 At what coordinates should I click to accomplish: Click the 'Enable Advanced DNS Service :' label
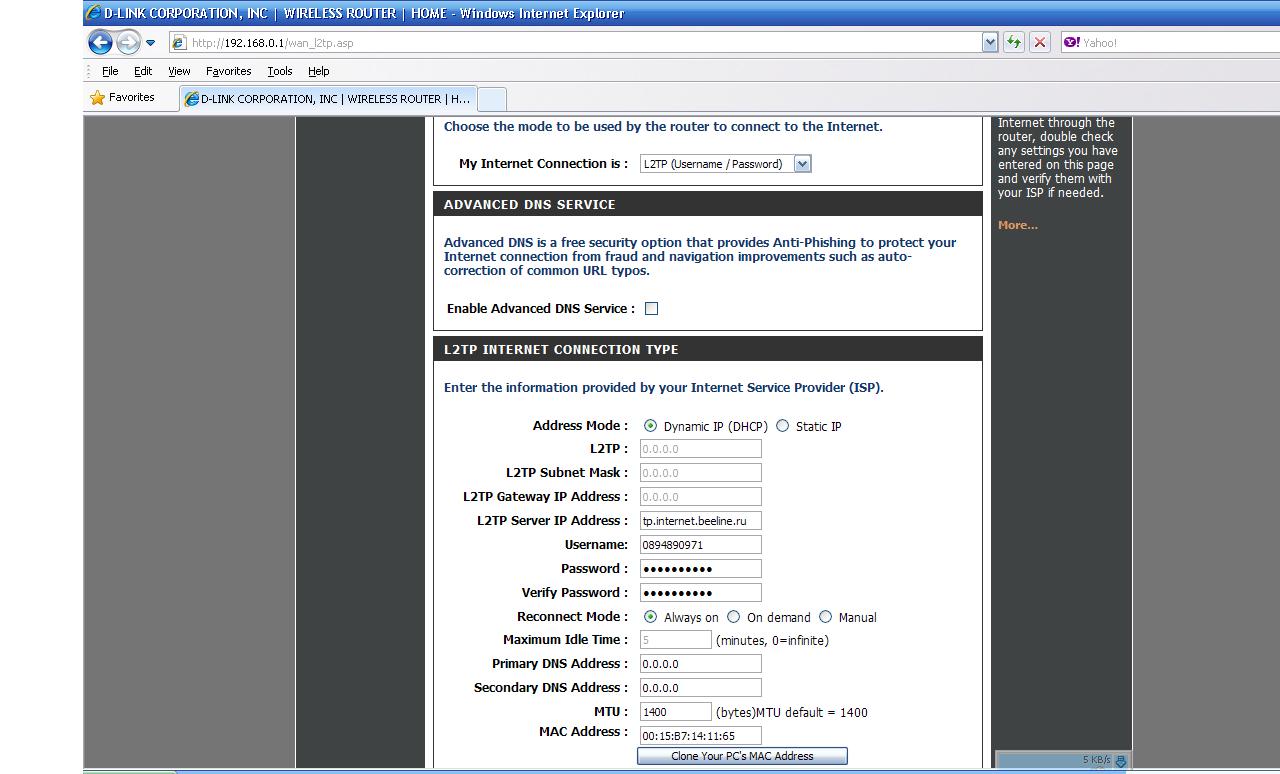click(541, 308)
